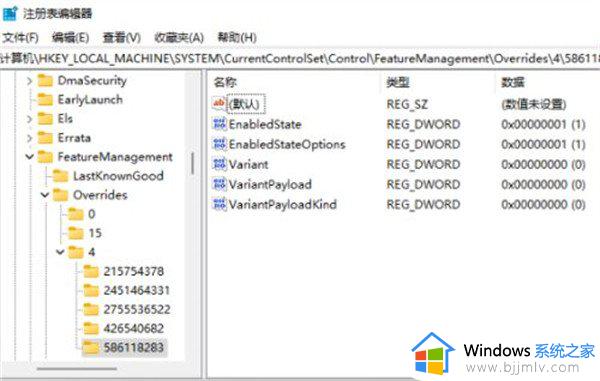The image size is (600, 381).
Task: Click folder icon of key 4
Action: (76, 252)
